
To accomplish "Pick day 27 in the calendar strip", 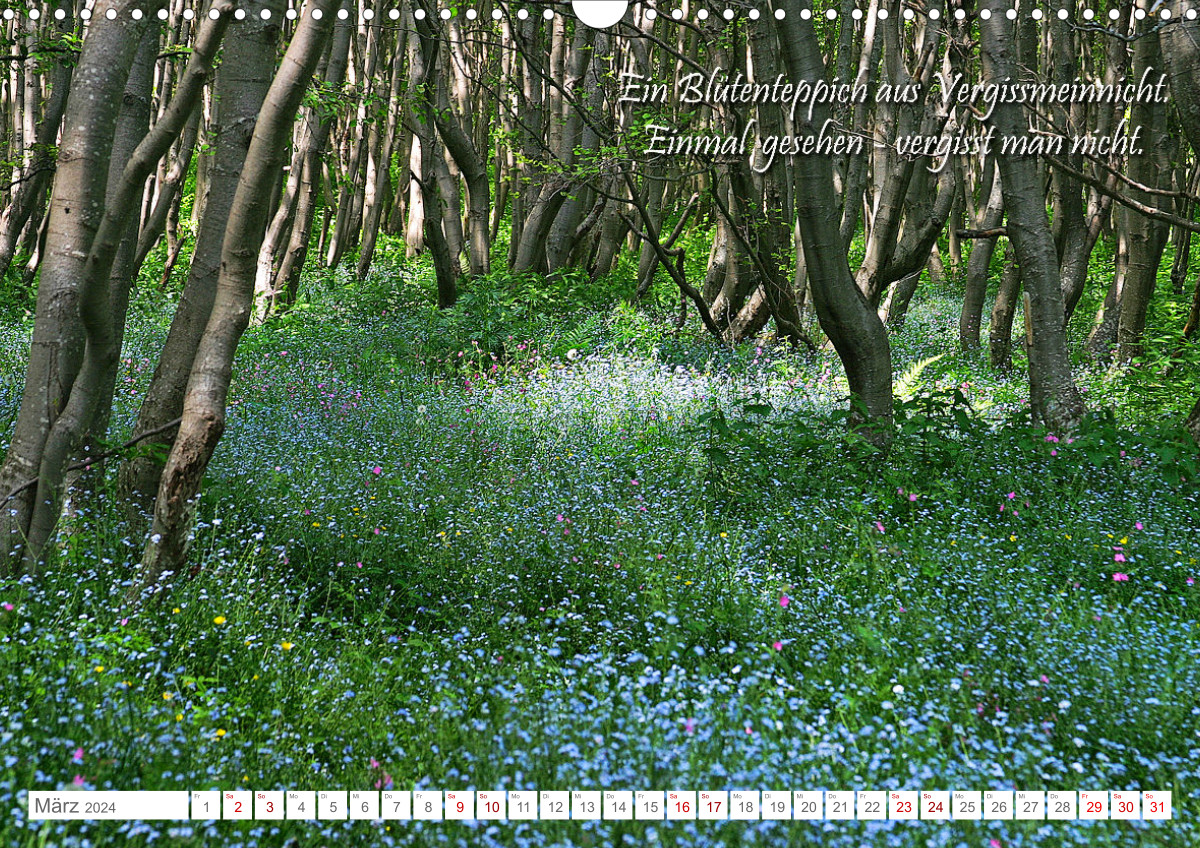I will 1031,805.
